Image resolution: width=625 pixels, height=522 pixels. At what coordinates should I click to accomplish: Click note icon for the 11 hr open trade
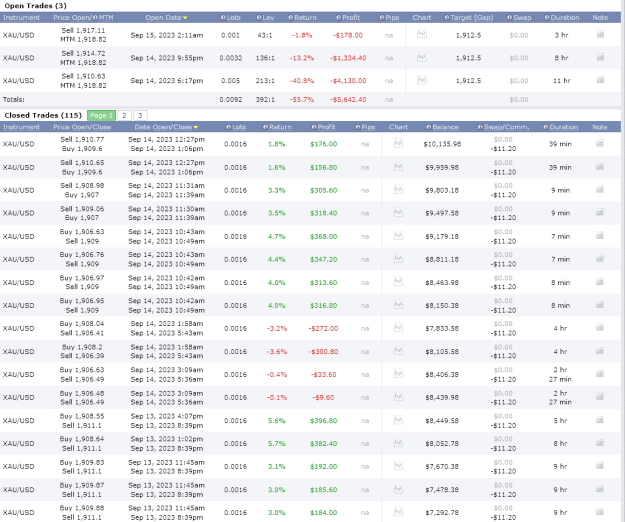click(600, 80)
